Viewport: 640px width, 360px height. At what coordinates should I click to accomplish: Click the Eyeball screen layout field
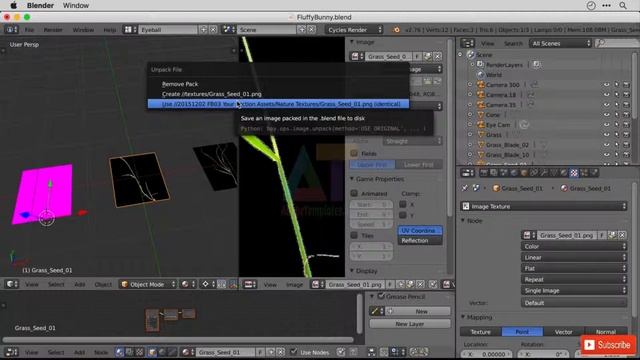point(168,30)
